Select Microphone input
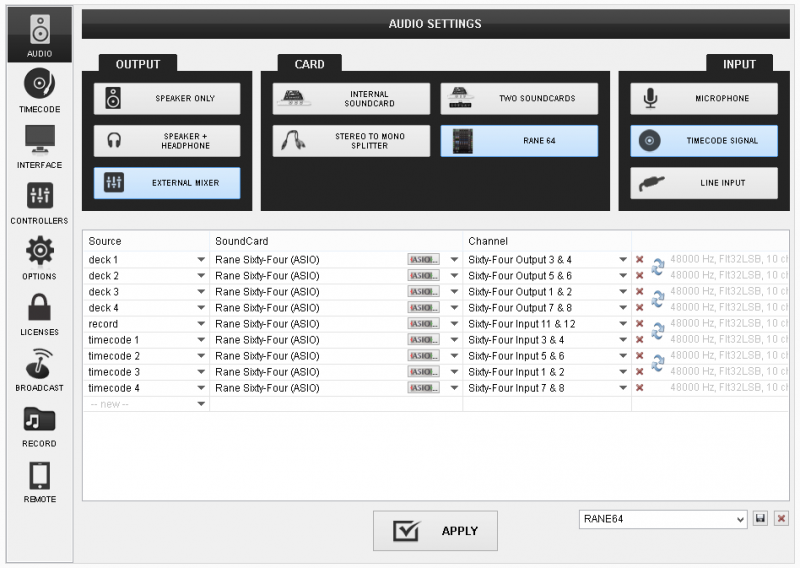800x568 pixels. point(704,98)
